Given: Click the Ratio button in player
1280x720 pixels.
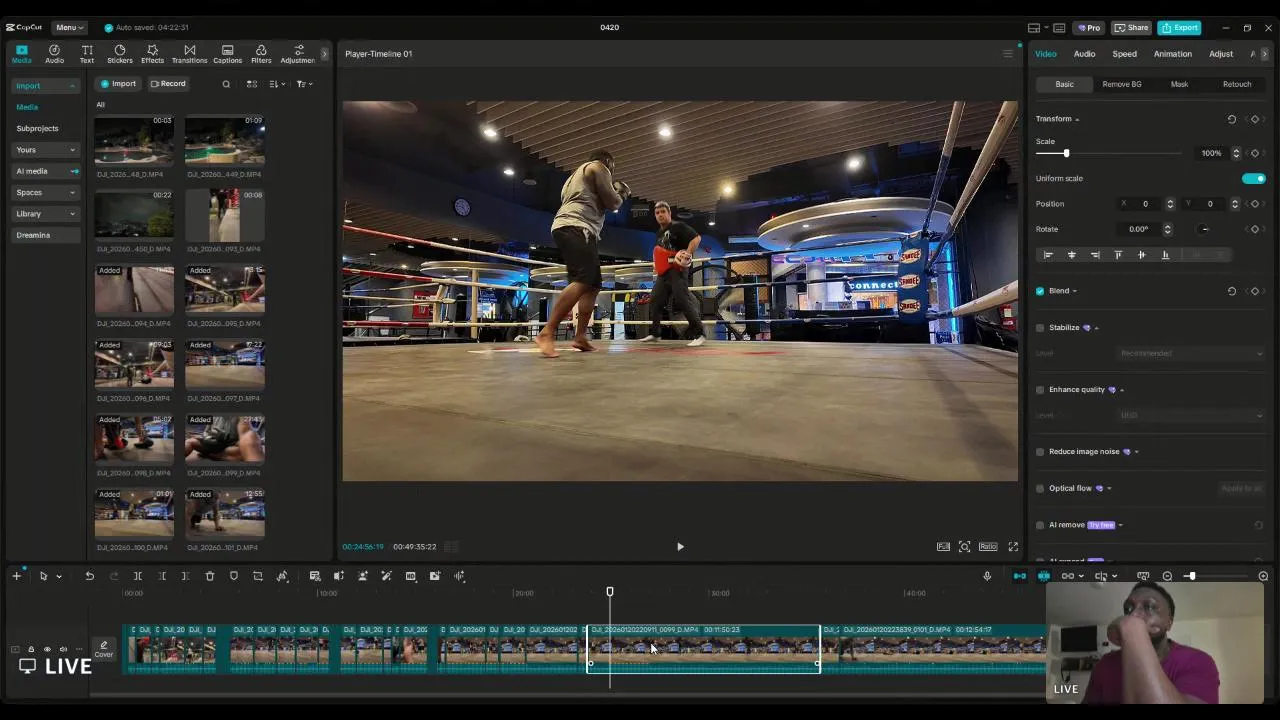Looking at the screenshot, I should 988,547.
